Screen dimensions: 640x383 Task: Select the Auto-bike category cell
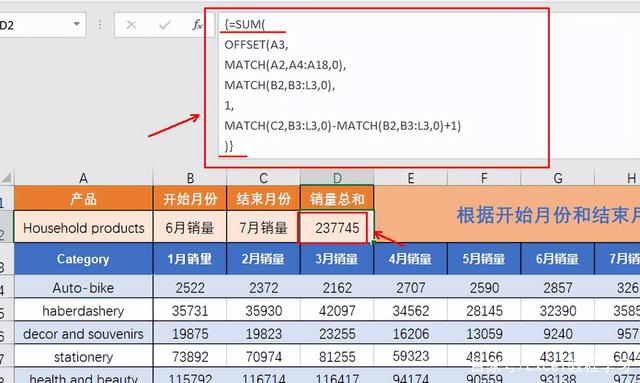[83, 287]
